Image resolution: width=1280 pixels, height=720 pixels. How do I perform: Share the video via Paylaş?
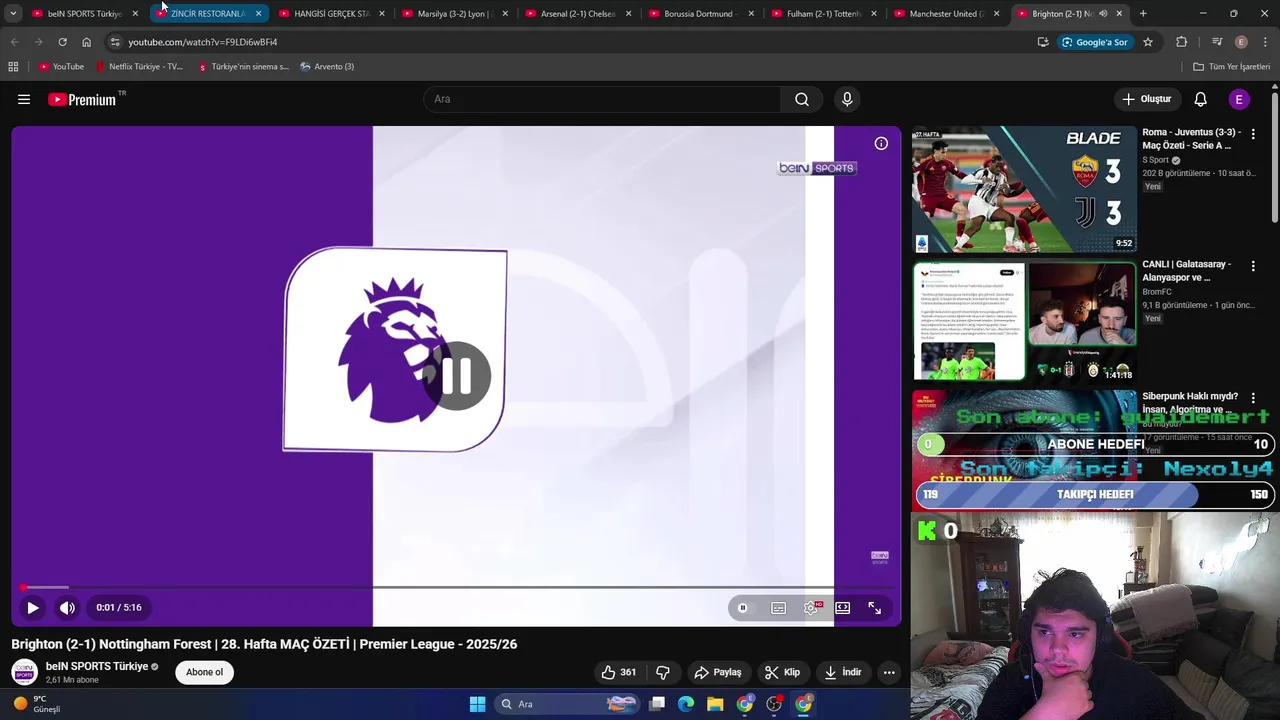[718, 672]
